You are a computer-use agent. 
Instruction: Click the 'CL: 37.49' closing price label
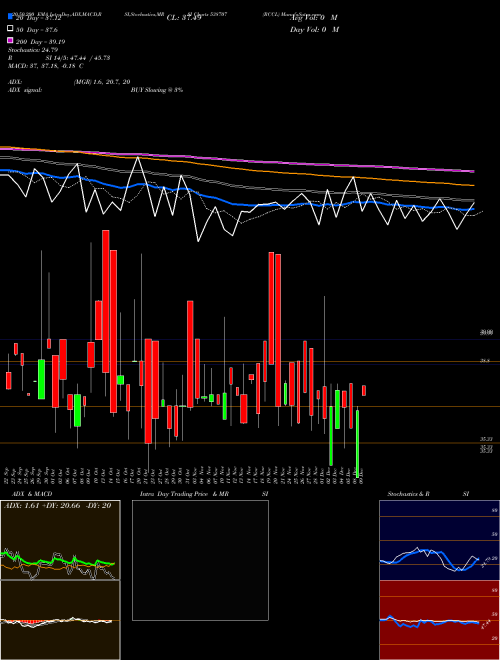pyautogui.click(x=184, y=18)
